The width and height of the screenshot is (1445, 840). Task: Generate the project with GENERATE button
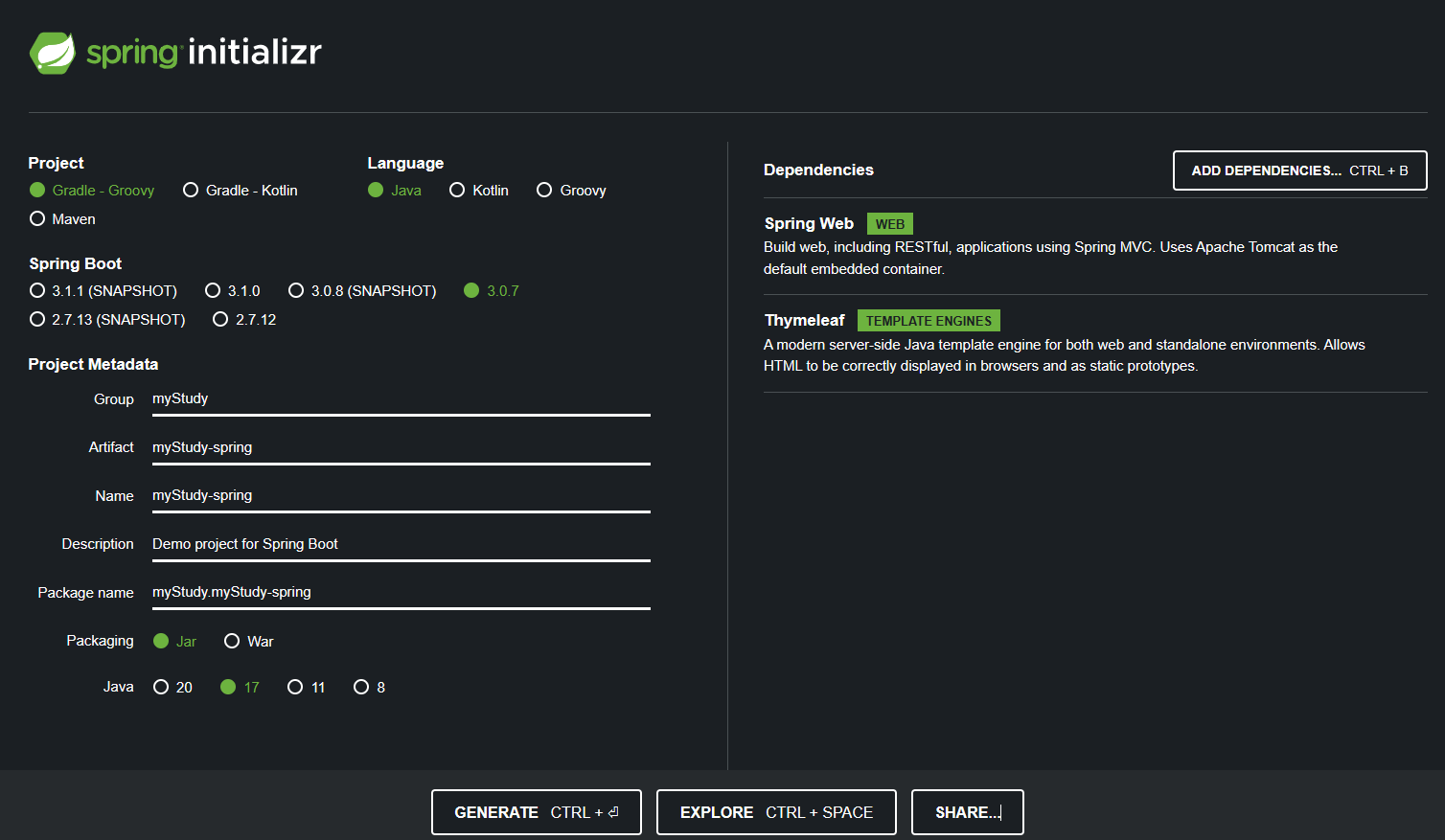click(537, 812)
